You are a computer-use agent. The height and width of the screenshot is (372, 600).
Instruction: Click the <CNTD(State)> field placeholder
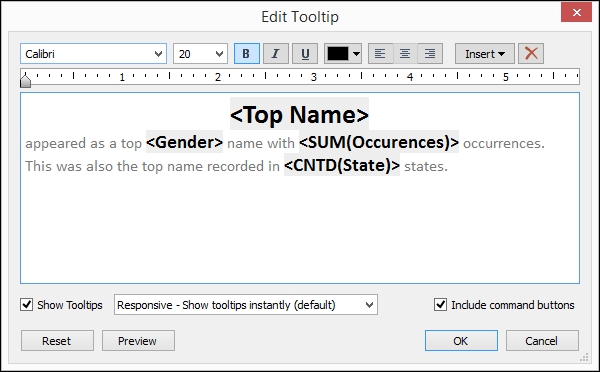342,165
